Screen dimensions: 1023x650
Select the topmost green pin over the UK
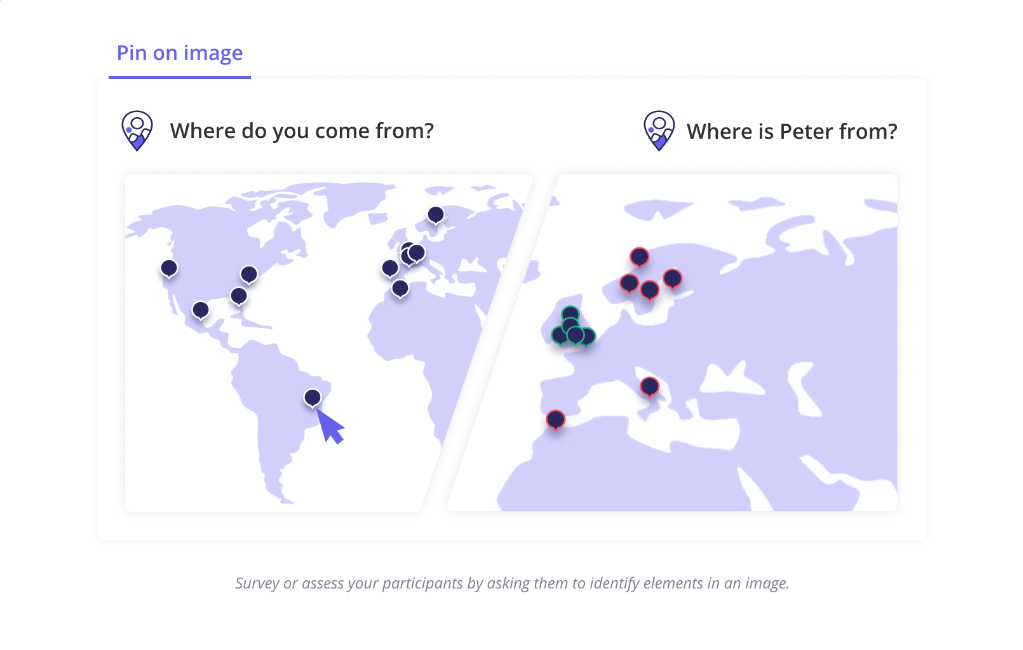click(570, 315)
